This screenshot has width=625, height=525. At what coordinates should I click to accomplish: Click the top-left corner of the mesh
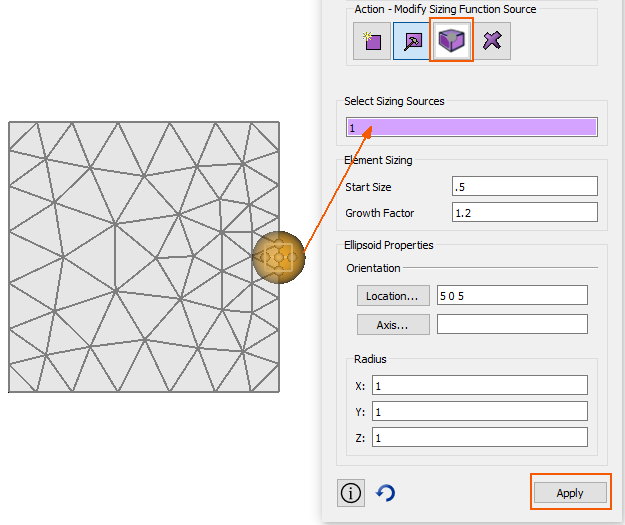pos(10,123)
